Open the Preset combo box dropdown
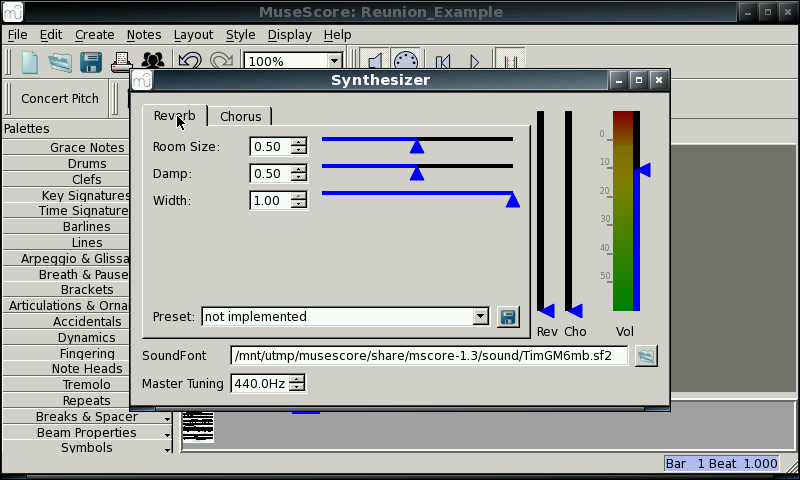800x480 pixels. click(480, 316)
